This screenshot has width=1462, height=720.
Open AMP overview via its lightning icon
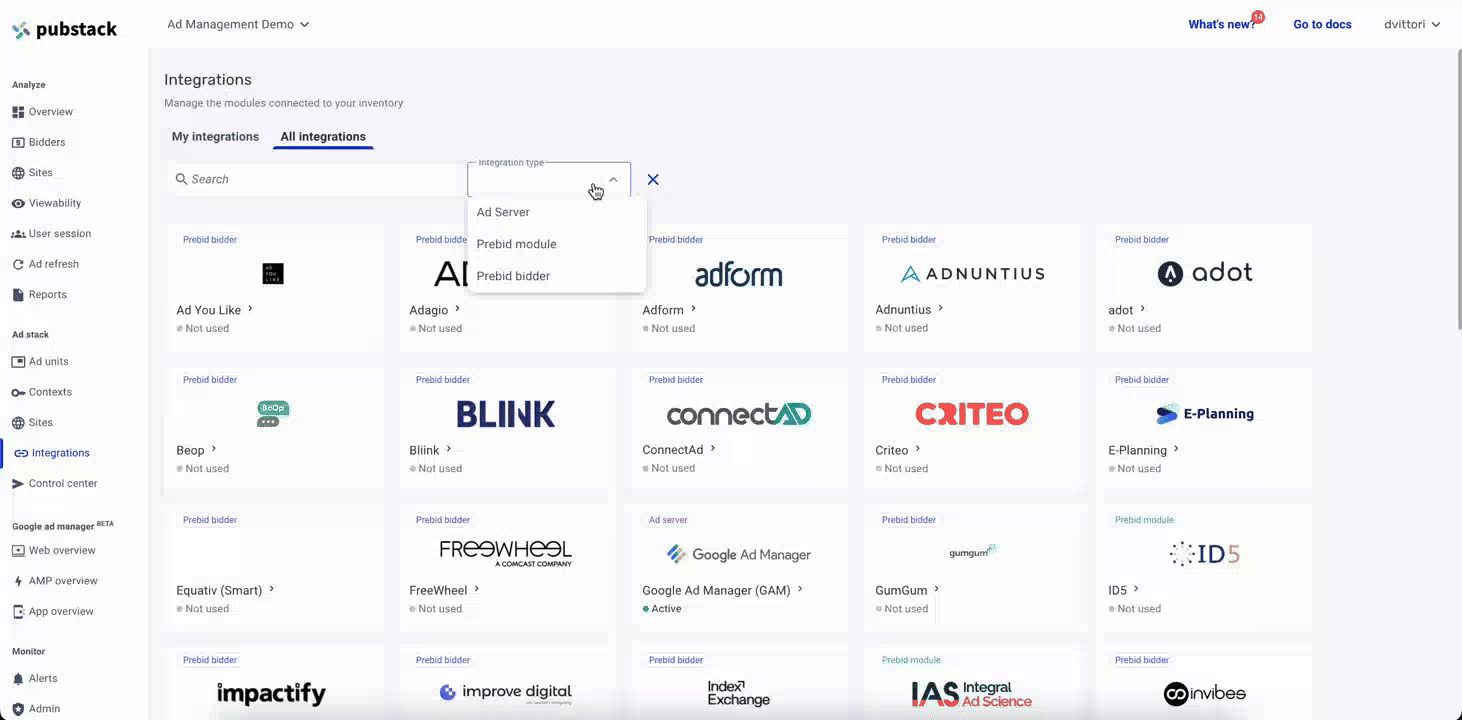point(18,581)
